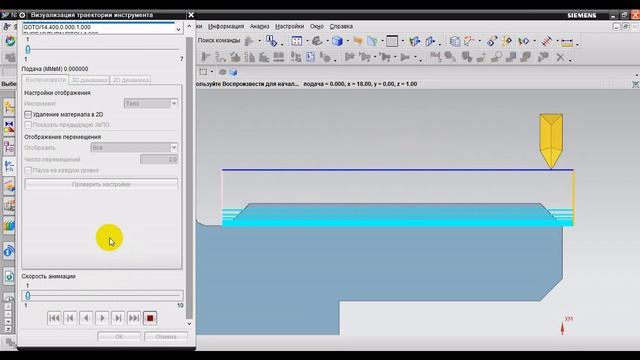Click the rewind to start playback button
The image size is (640, 360).
pos(54,318)
